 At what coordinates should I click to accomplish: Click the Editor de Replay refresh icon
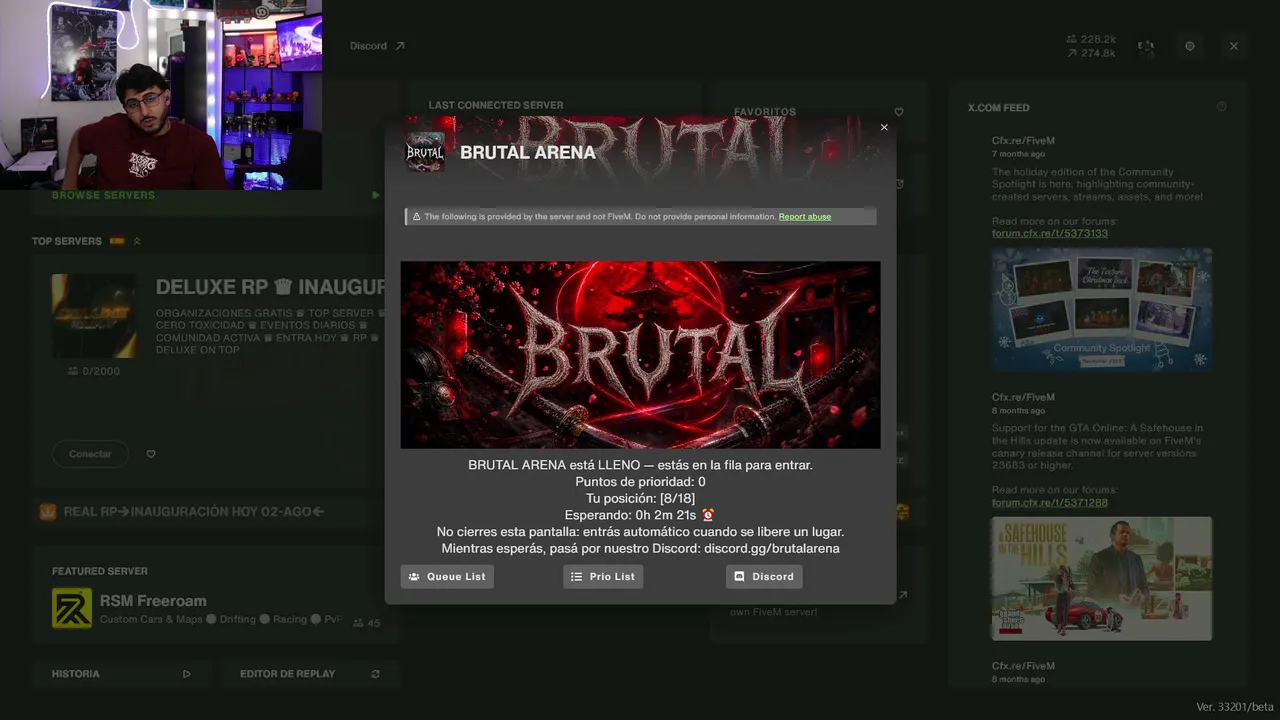[x=376, y=674]
